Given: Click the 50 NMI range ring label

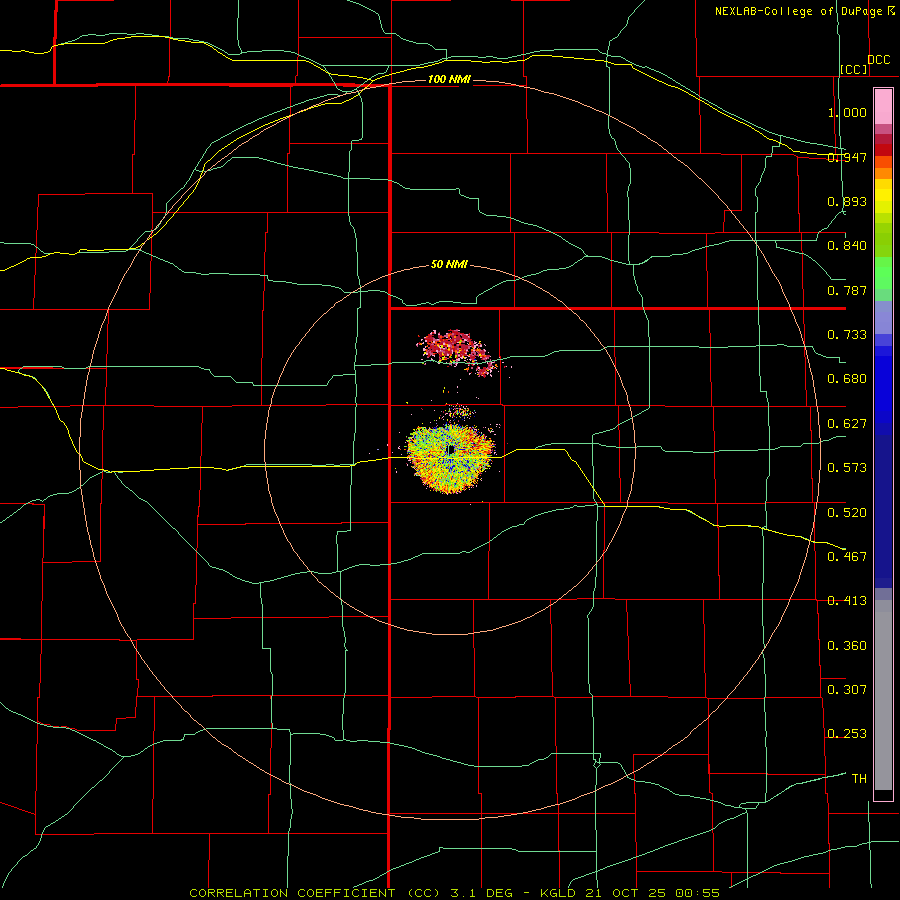Looking at the screenshot, I should point(449,264).
